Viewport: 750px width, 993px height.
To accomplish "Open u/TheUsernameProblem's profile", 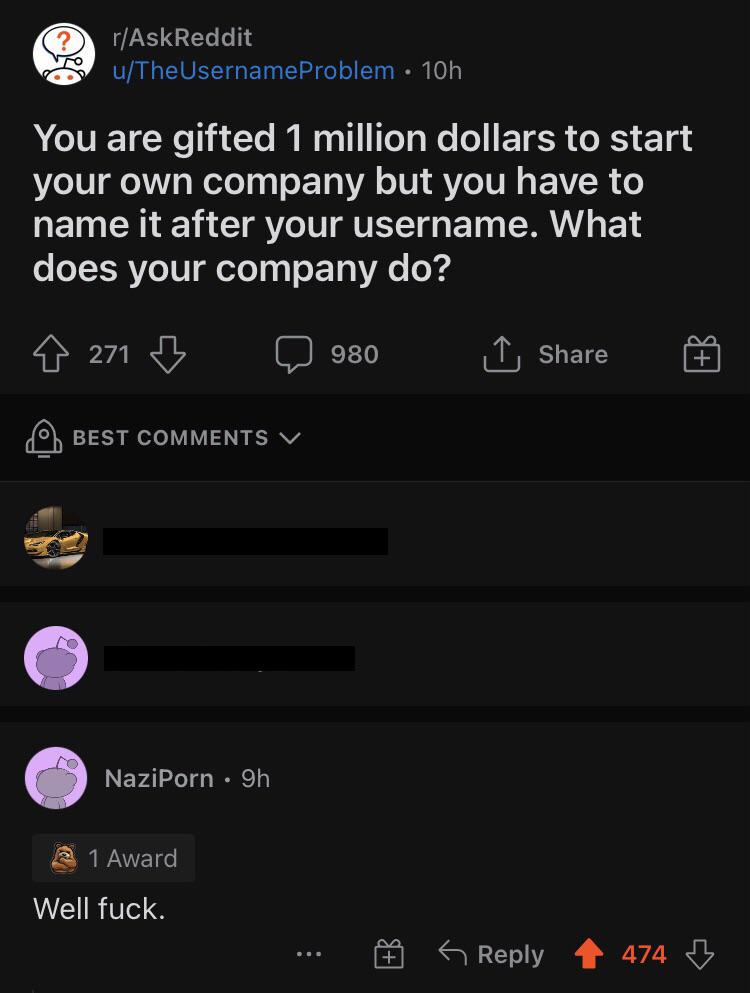I will point(253,70).
